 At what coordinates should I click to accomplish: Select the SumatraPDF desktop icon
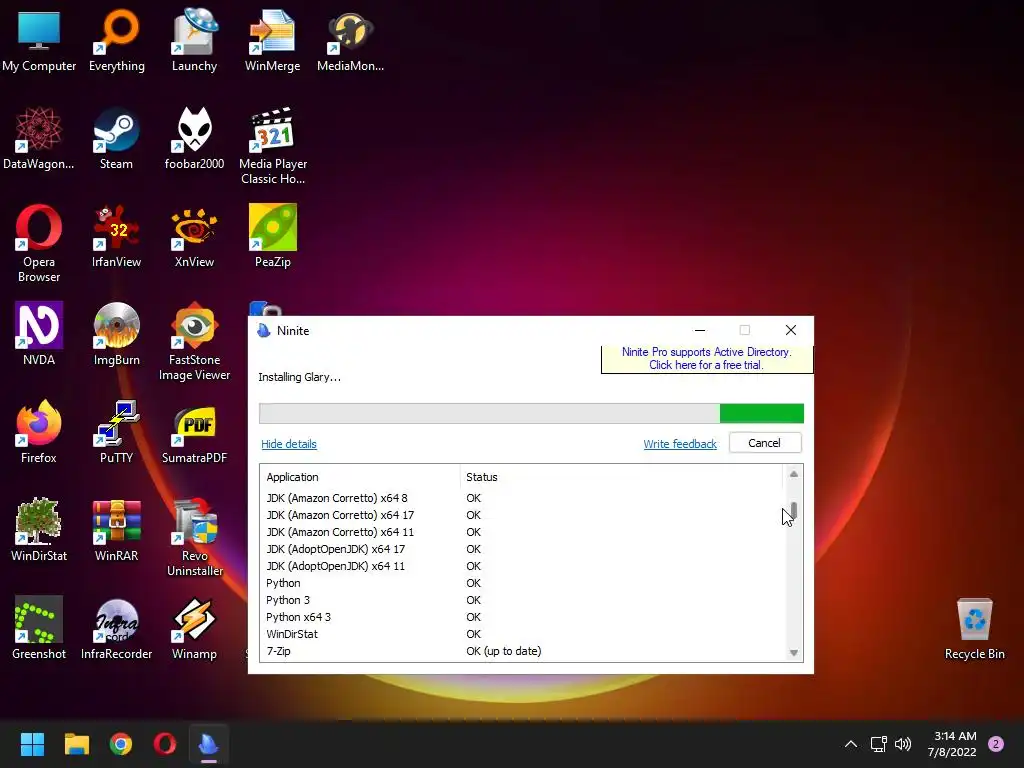pyautogui.click(x=194, y=432)
